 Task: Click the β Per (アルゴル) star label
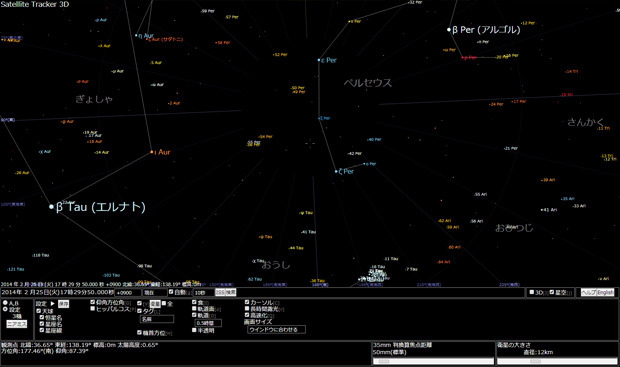(x=486, y=30)
